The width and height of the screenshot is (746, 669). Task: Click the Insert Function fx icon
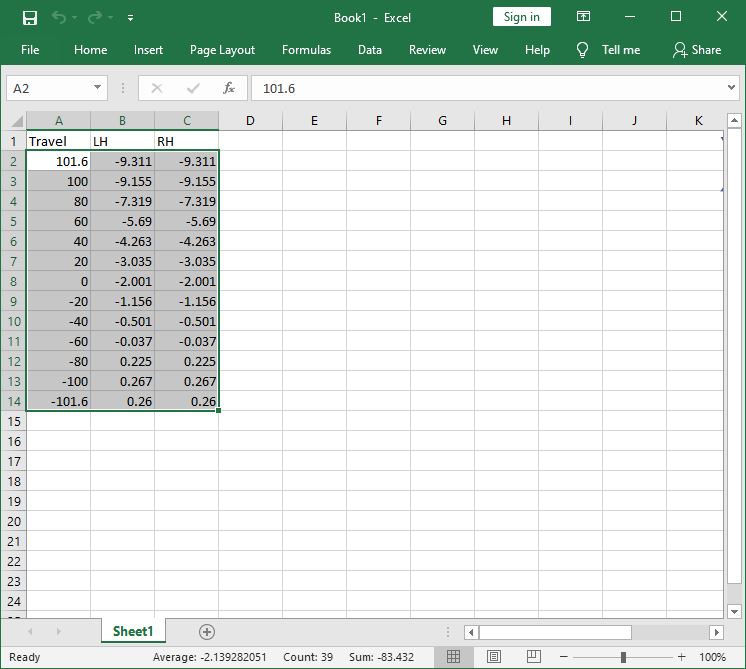(229, 88)
